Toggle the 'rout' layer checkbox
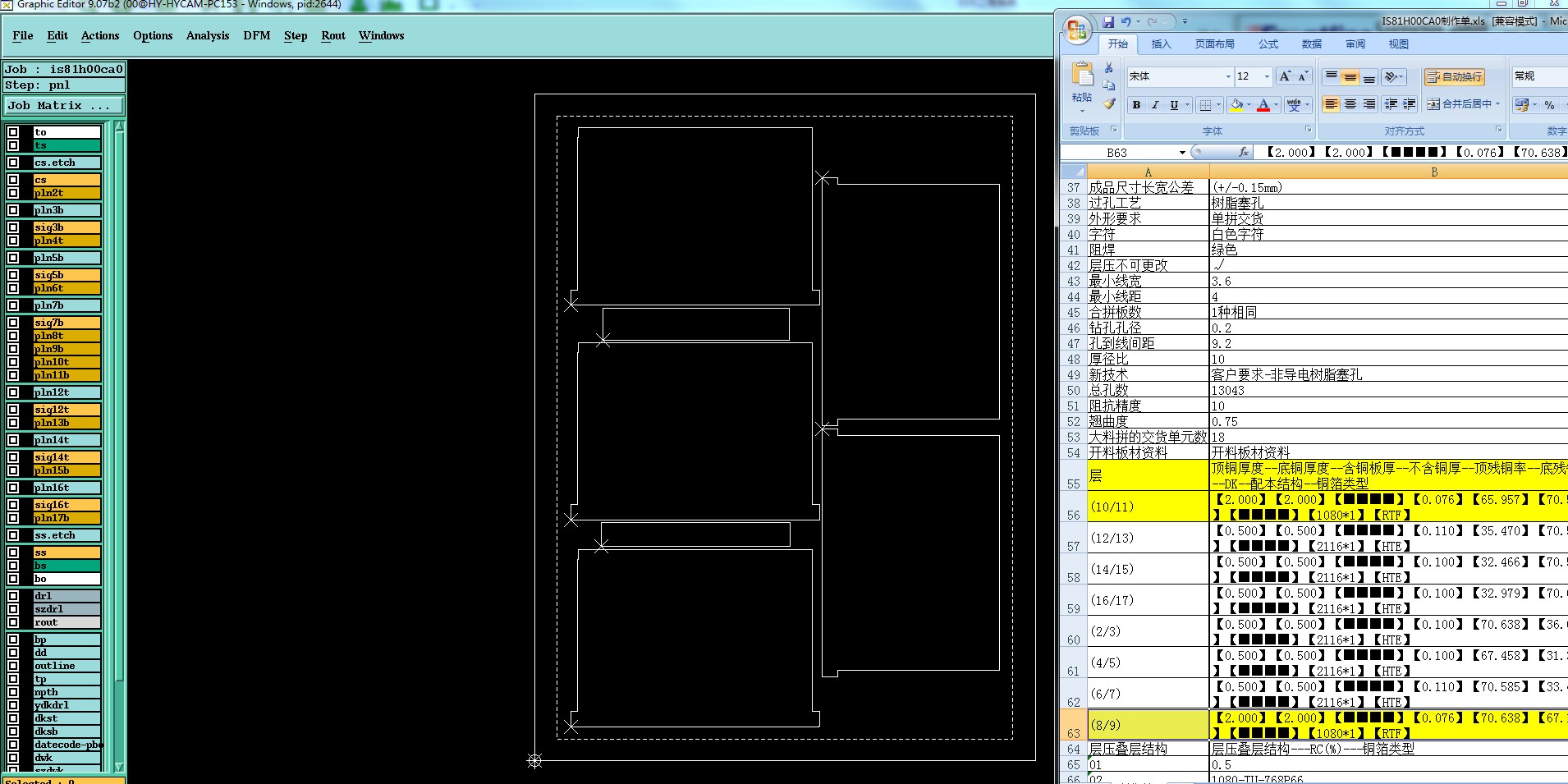1568x784 pixels. click(x=13, y=622)
